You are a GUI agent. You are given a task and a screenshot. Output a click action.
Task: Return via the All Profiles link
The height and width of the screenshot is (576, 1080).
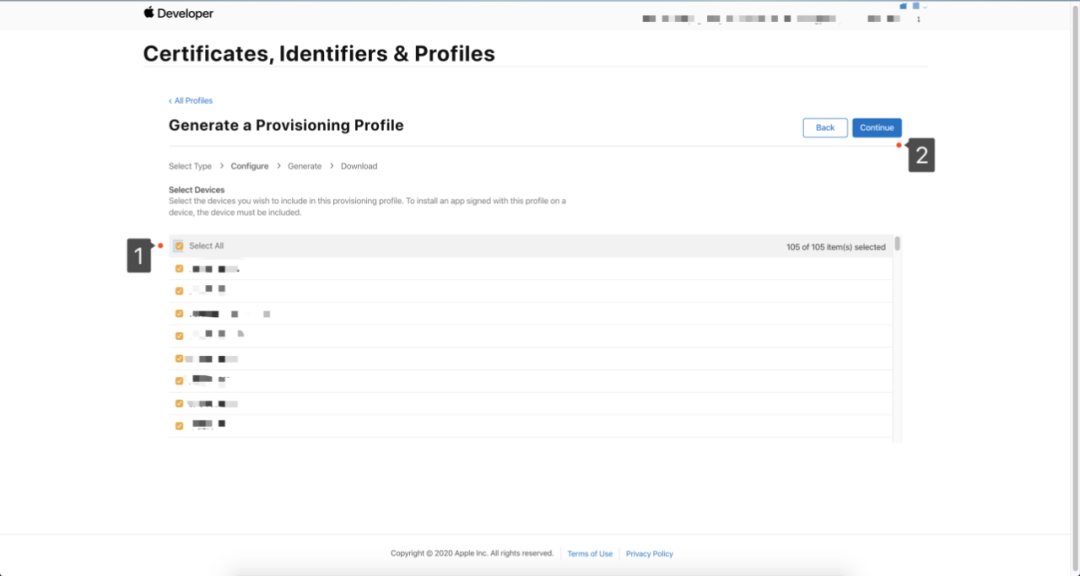pos(191,101)
